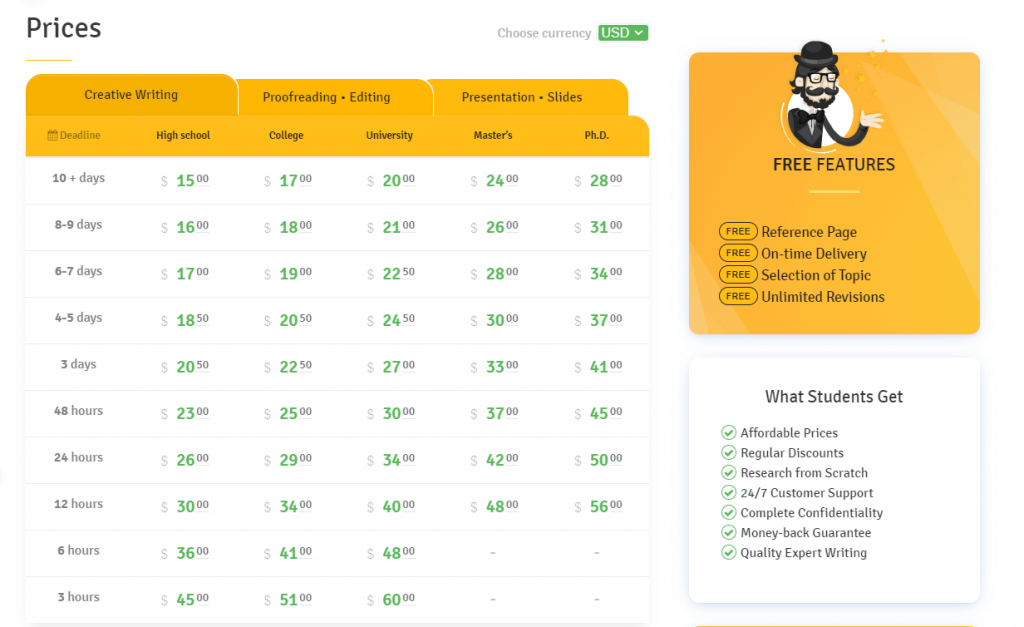Click the FREE badge next to Reference Page
The height and width of the screenshot is (627, 1024).
point(738,231)
